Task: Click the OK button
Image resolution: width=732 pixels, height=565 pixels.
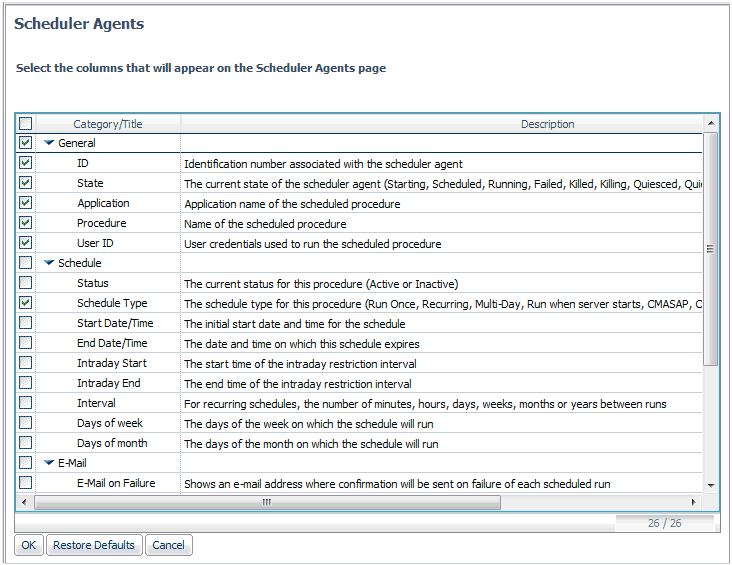Action: point(28,545)
